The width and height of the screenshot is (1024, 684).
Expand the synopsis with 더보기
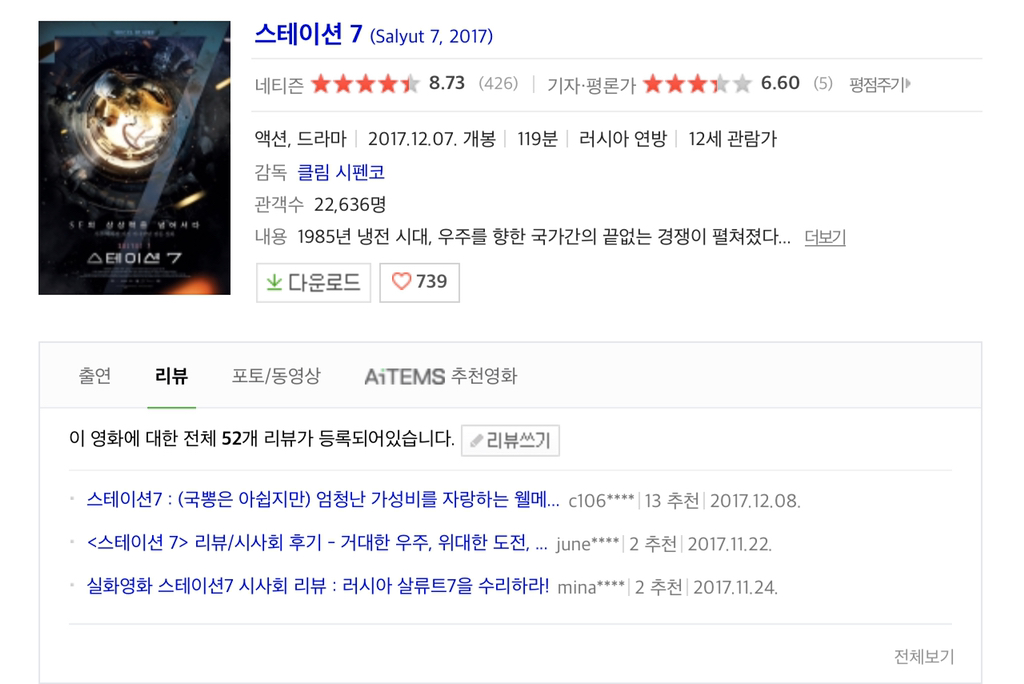[x=825, y=236]
